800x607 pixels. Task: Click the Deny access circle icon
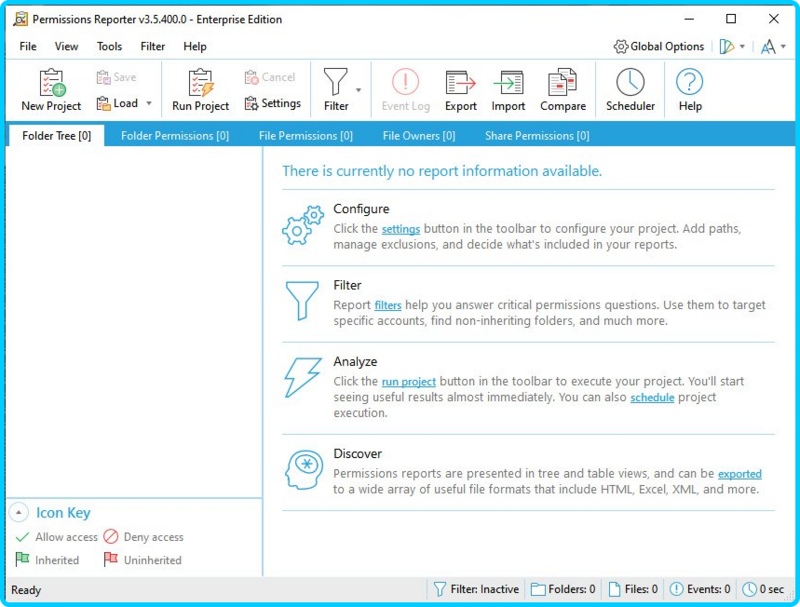point(110,537)
